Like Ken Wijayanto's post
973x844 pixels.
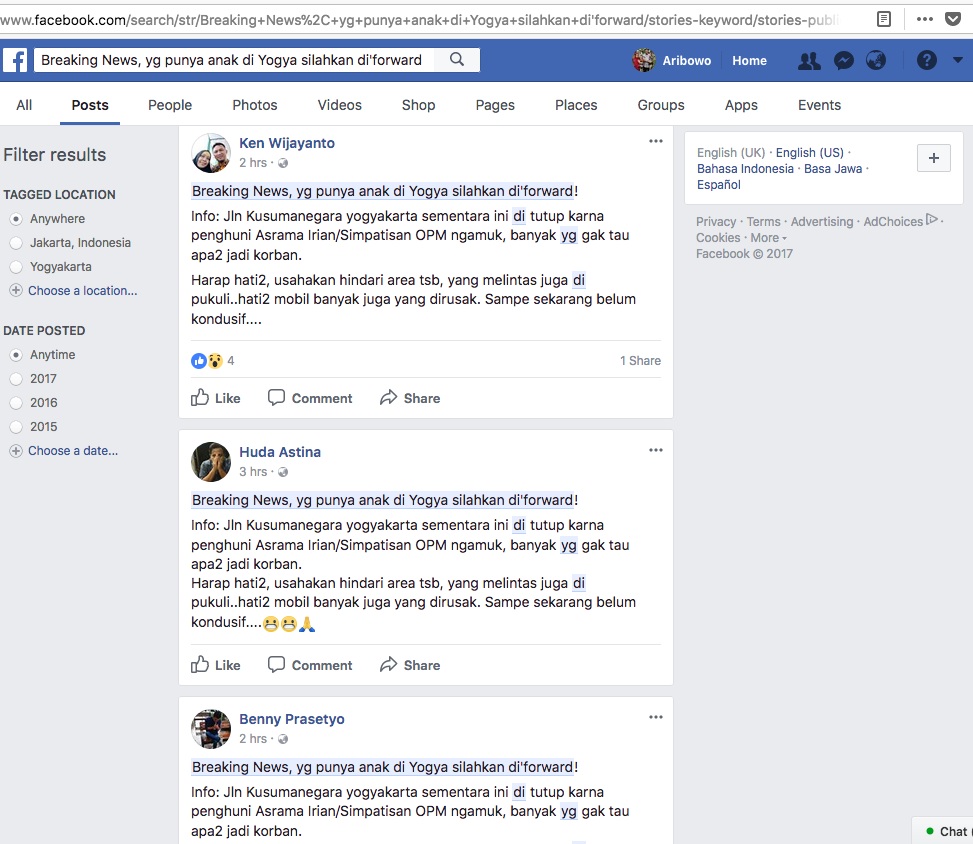[x=215, y=398]
